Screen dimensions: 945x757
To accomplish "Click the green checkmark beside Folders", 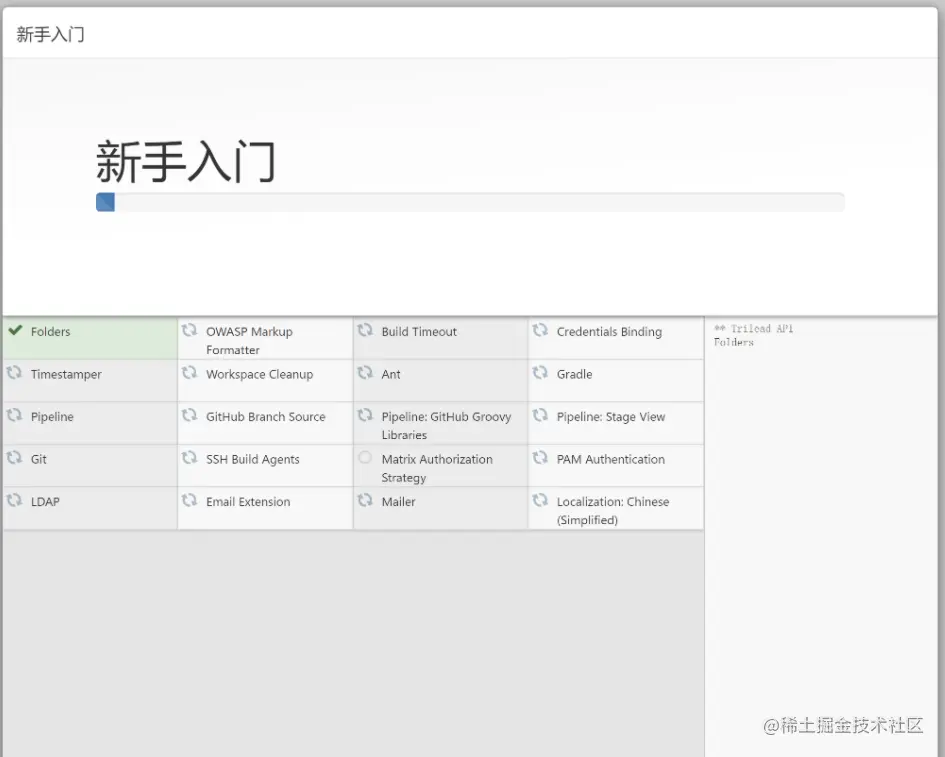I will click(15, 330).
